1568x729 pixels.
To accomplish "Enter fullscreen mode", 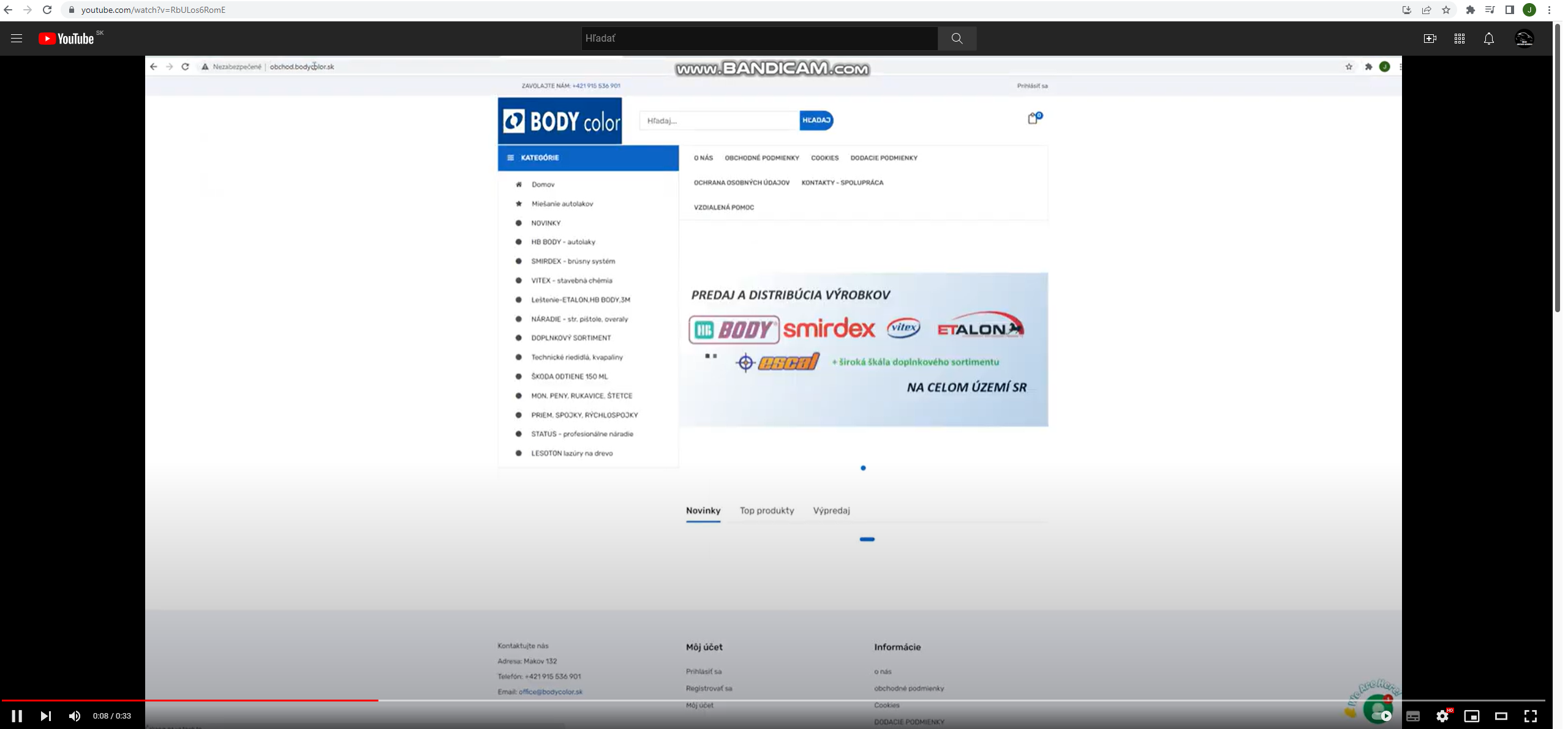I will click(x=1531, y=716).
